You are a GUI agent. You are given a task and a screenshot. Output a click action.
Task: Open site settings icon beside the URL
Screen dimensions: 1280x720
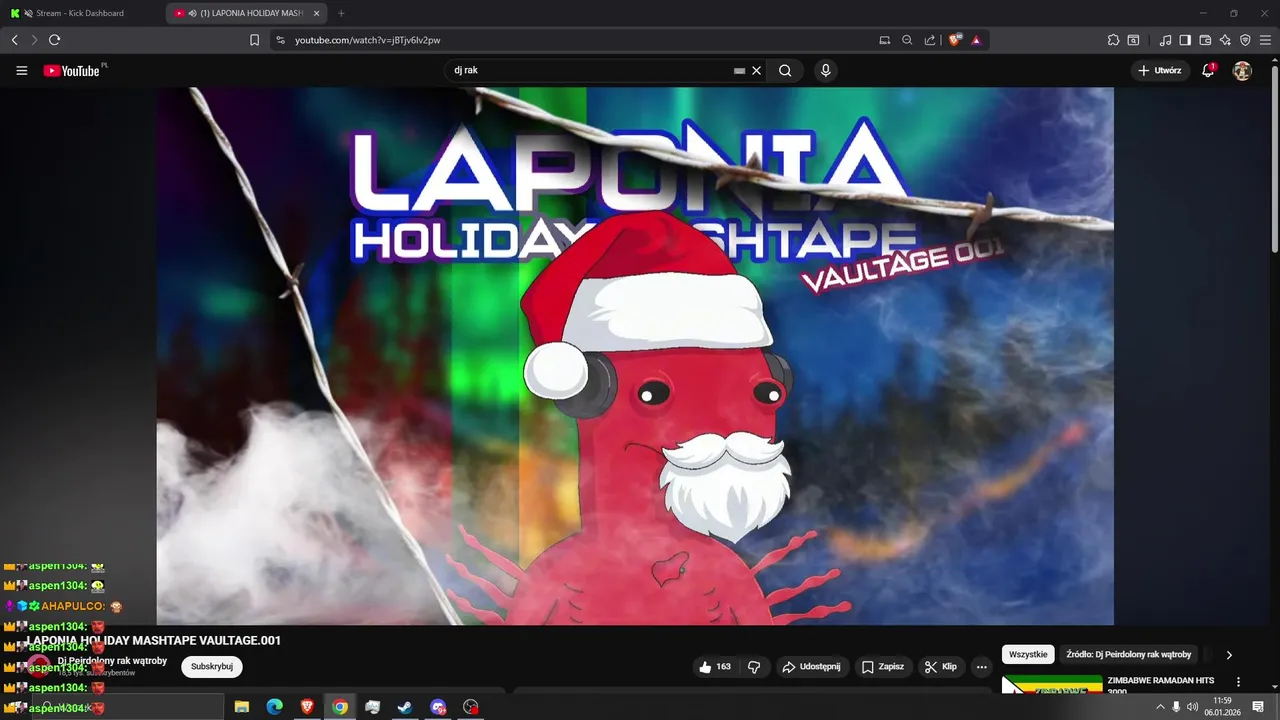[x=280, y=40]
